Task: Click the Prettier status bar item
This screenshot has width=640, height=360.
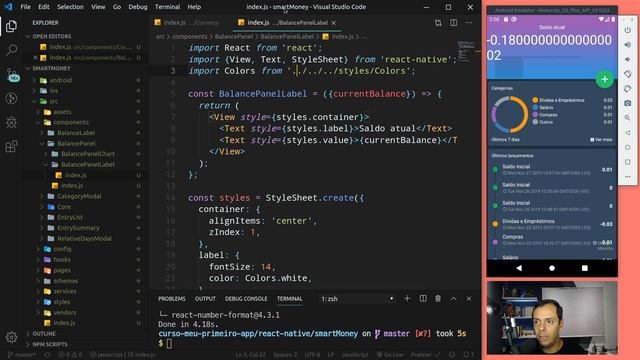Action: click(425, 355)
